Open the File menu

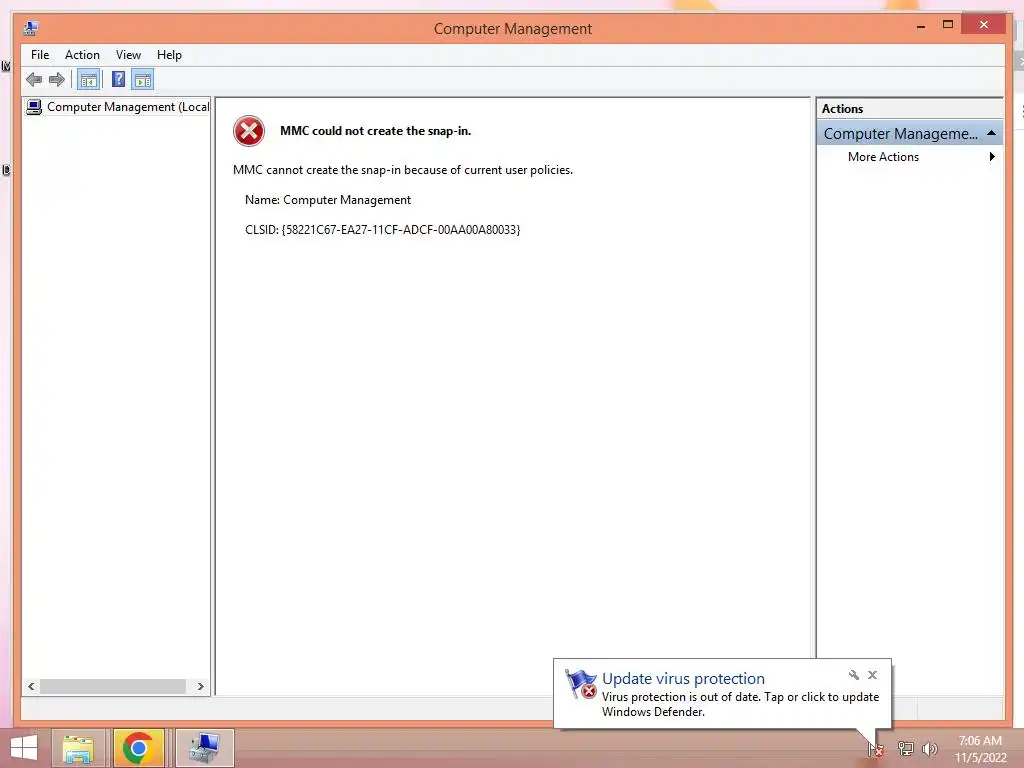(40, 55)
